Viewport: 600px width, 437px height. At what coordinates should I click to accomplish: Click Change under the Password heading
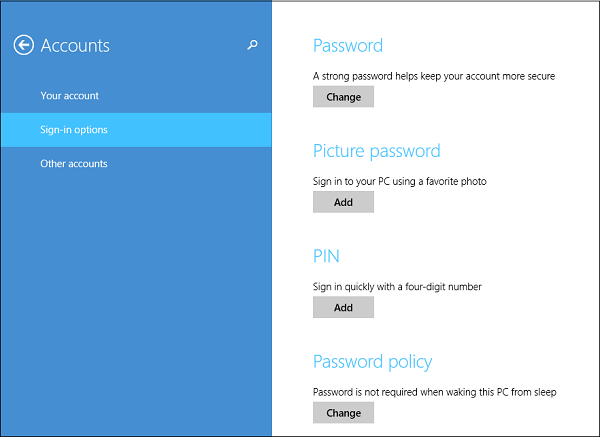point(343,97)
